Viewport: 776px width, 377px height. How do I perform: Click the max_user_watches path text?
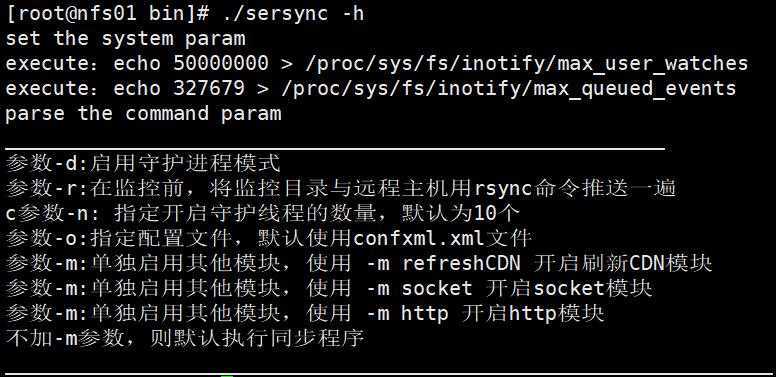click(653, 64)
